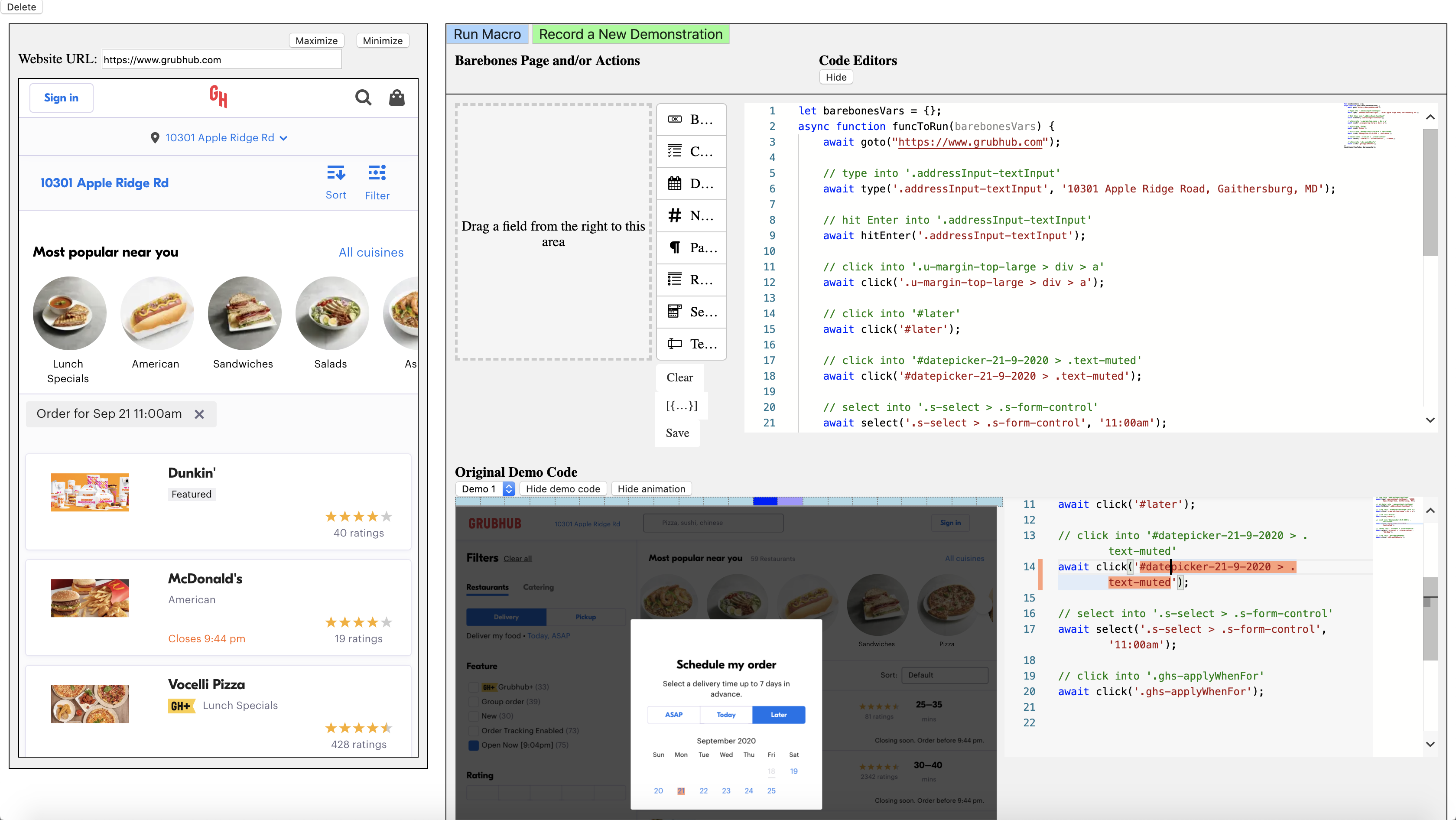This screenshot has width=1456, height=820.
Task: Click the star rating on Dunkin' card
Action: coord(358,517)
